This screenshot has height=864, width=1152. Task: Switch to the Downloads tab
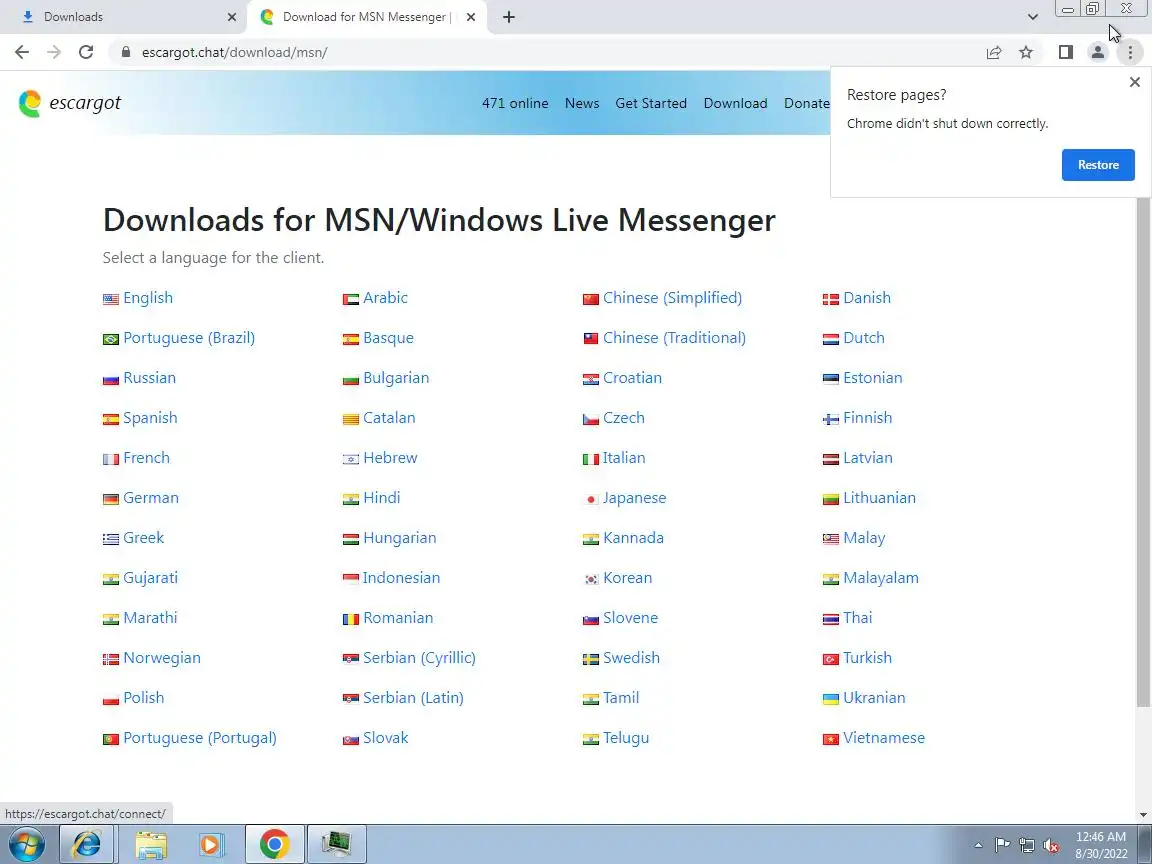(x=120, y=17)
